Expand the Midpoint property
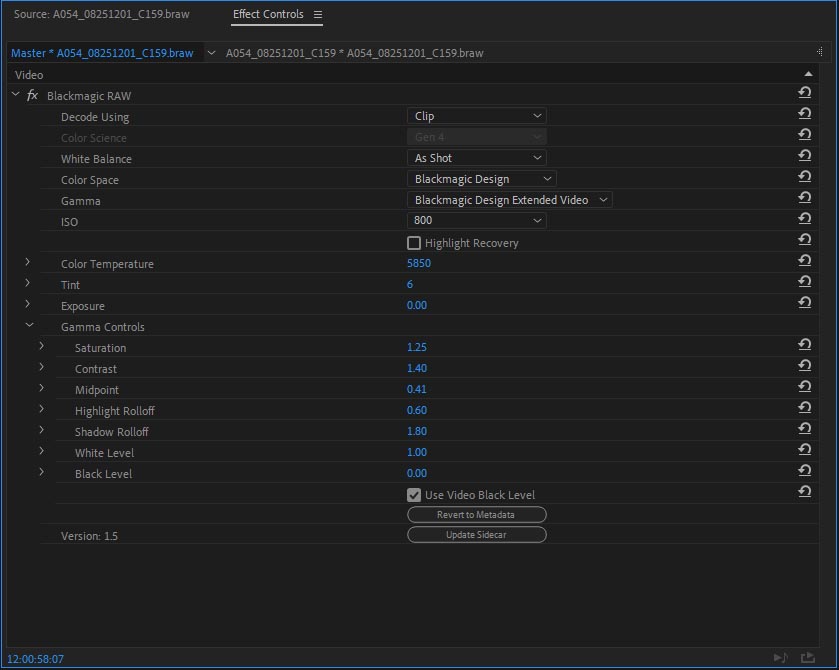This screenshot has height=670, width=839. 41,388
